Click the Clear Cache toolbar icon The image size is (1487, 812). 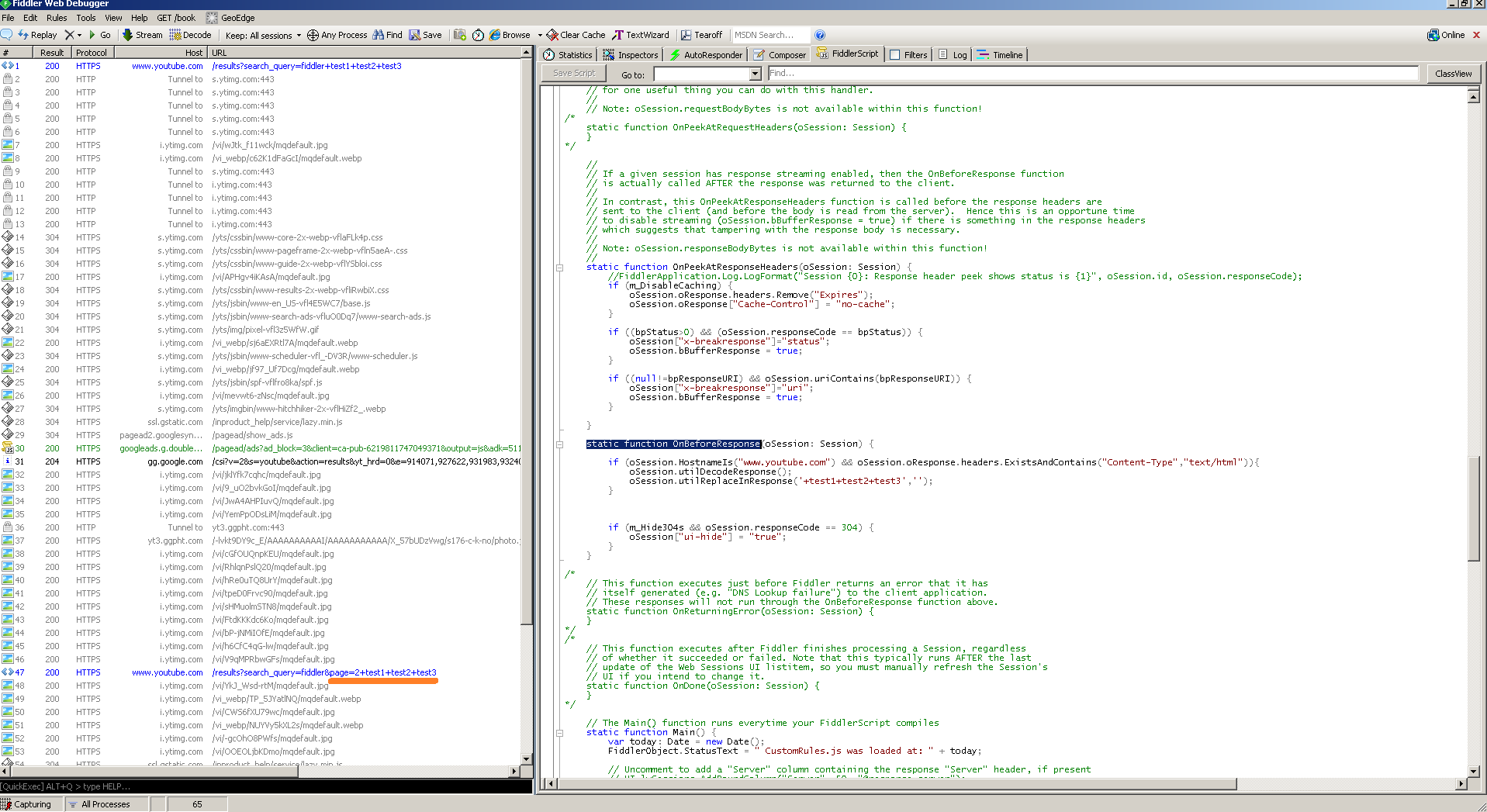[552, 35]
